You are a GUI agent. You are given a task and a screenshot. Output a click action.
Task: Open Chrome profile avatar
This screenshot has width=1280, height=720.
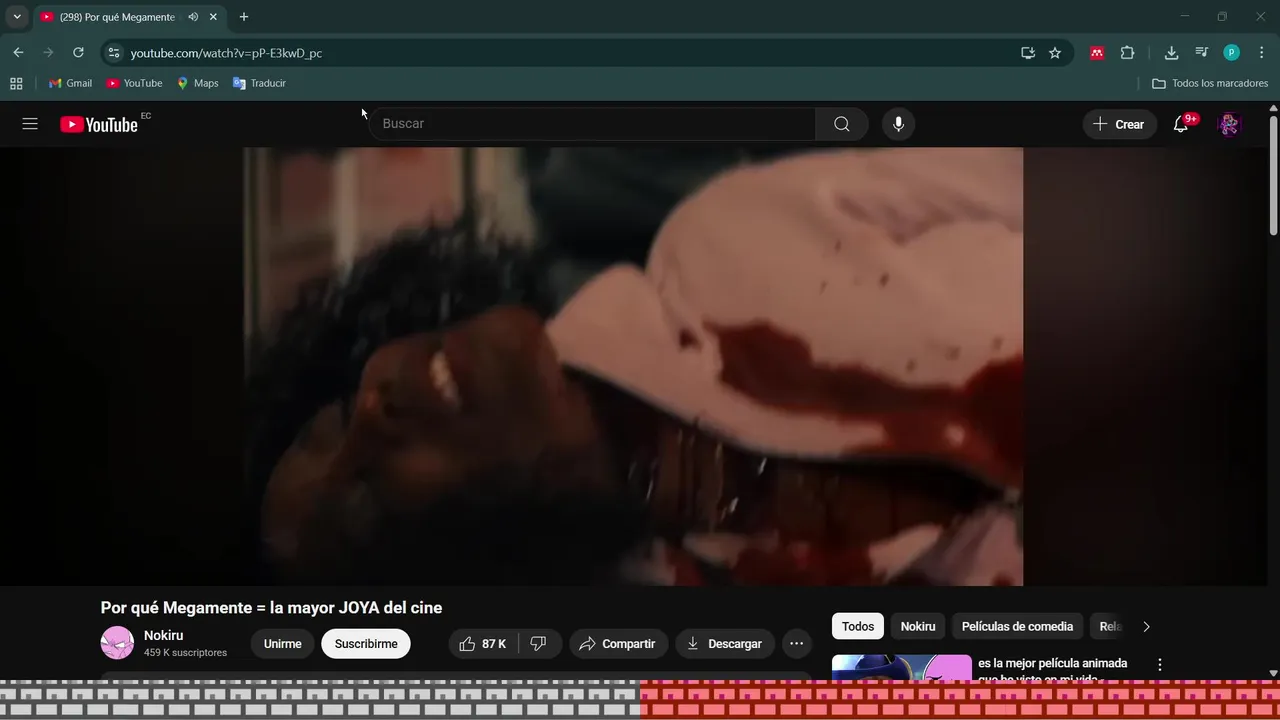(x=1231, y=53)
